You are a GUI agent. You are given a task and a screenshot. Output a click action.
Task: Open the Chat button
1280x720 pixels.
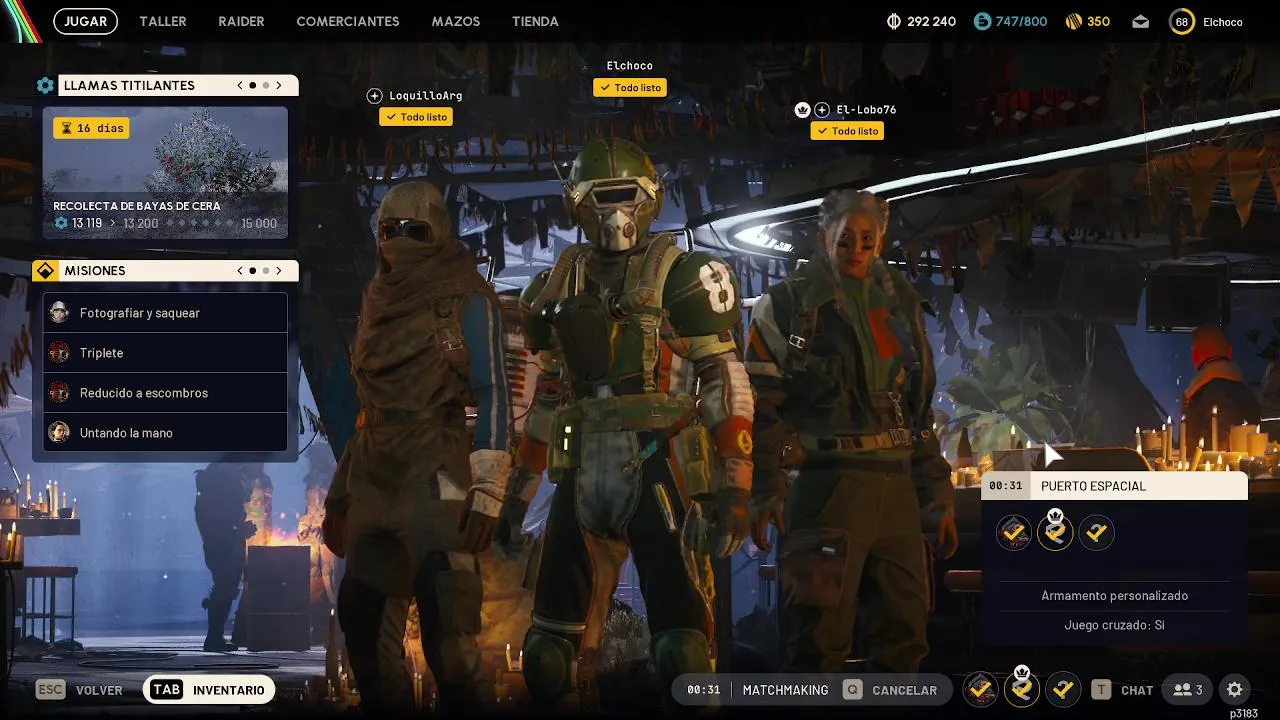pos(1123,690)
